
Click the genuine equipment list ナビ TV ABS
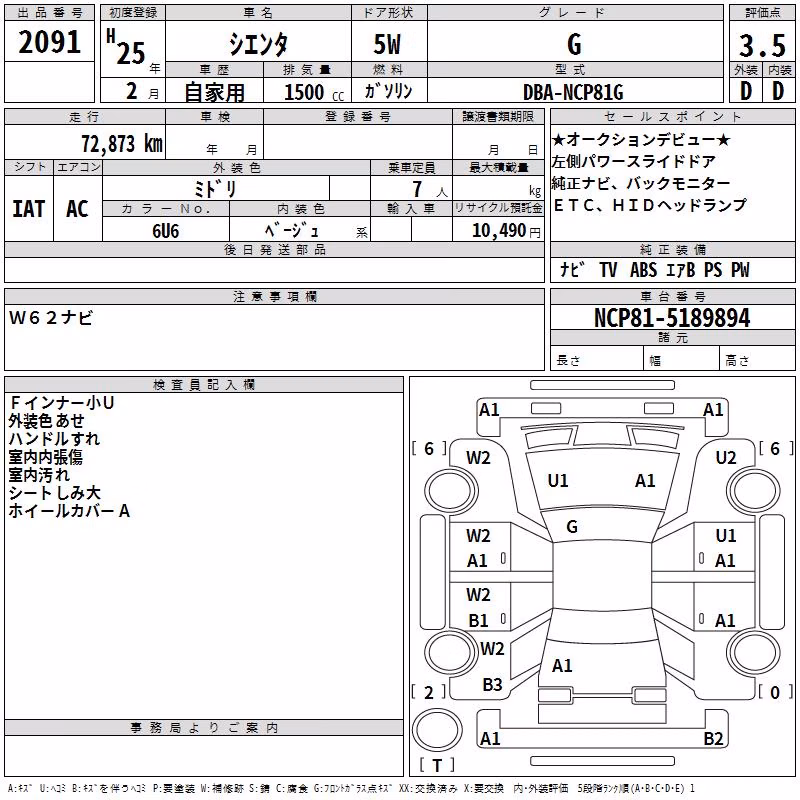655,269
